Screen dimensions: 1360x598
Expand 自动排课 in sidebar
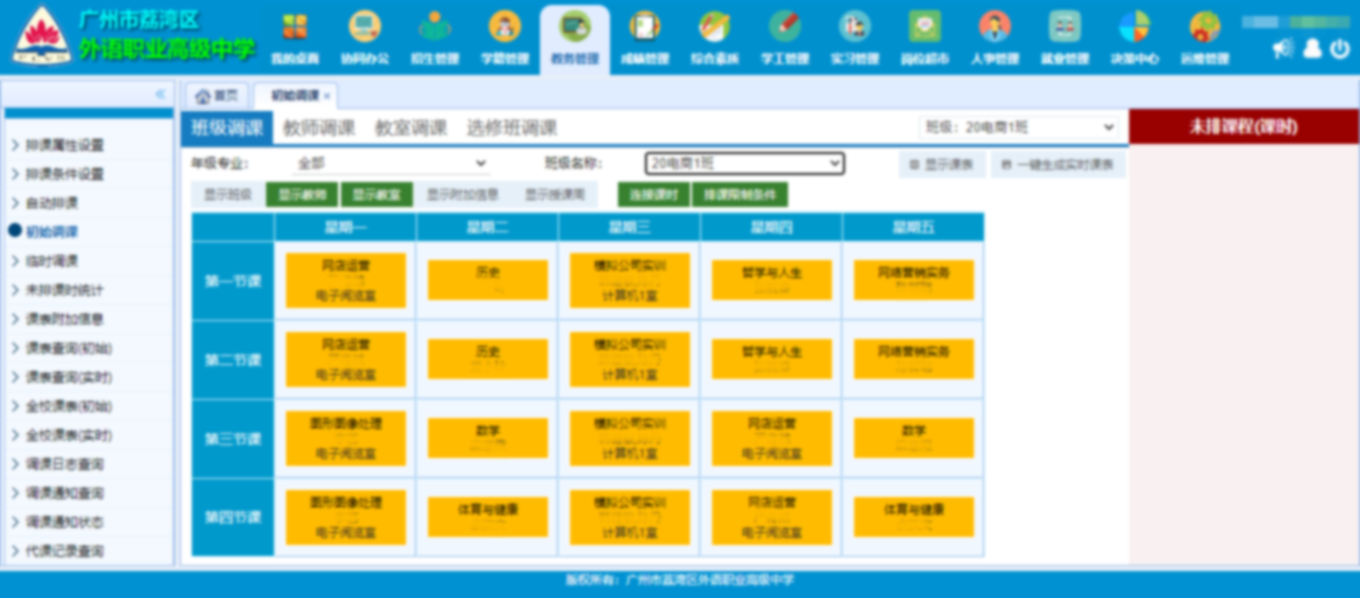coord(52,203)
